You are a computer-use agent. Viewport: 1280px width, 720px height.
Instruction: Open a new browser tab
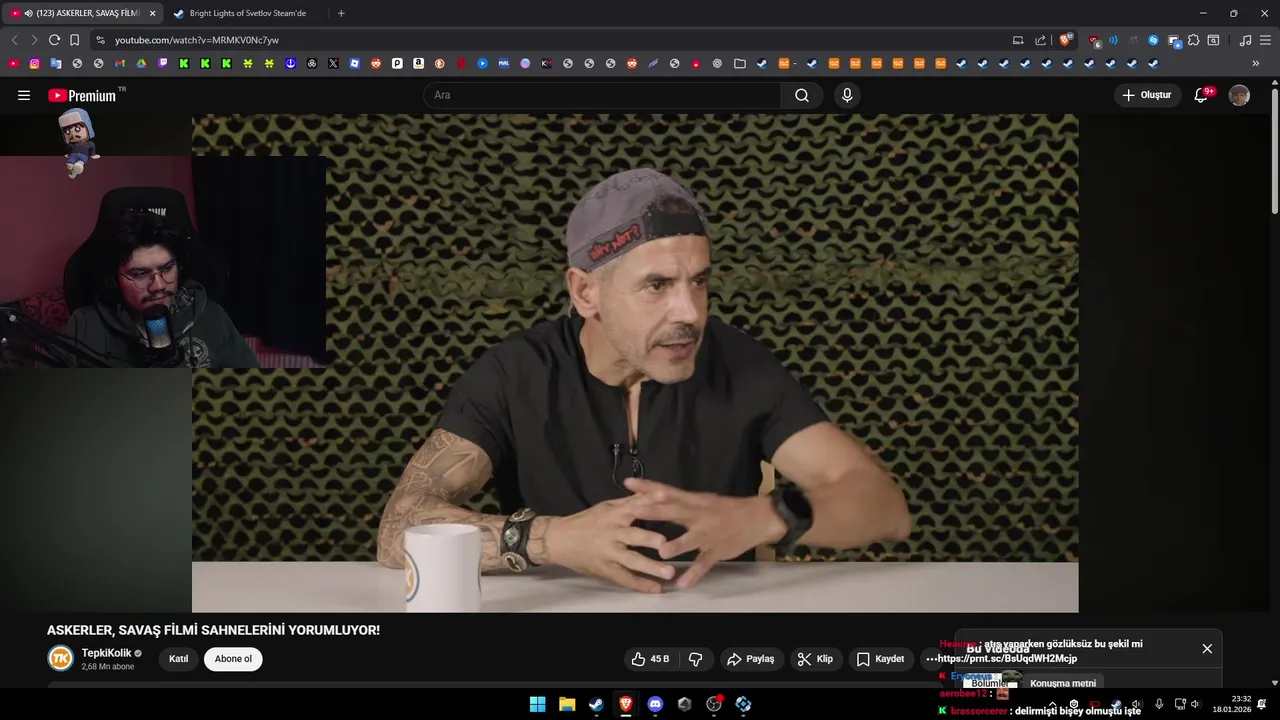341,13
